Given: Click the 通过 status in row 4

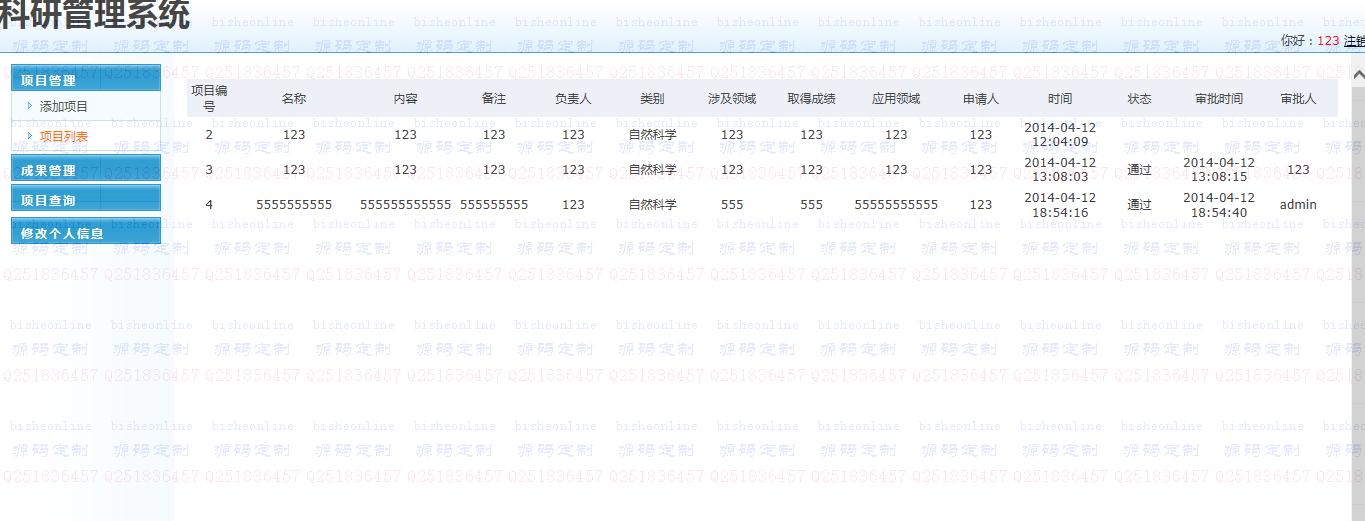Looking at the screenshot, I should tap(1139, 204).
